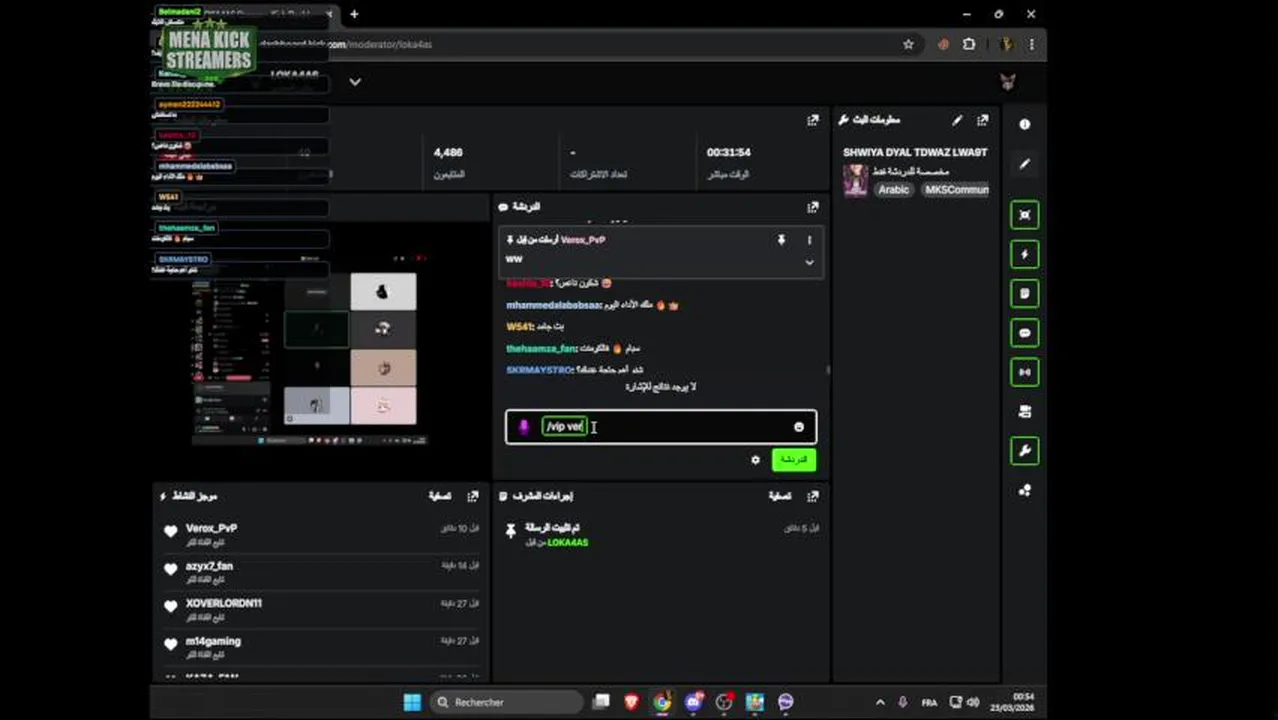Pop out the stats panel
This screenshot has height=720, width=1278.
pos(813,120)
